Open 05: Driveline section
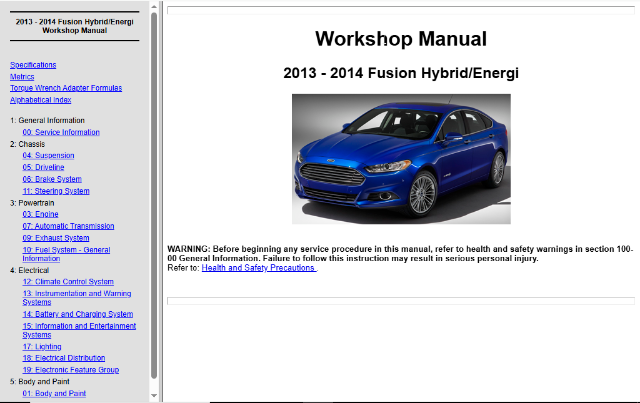This screenshot has width=640, height=403. (43, 167)
